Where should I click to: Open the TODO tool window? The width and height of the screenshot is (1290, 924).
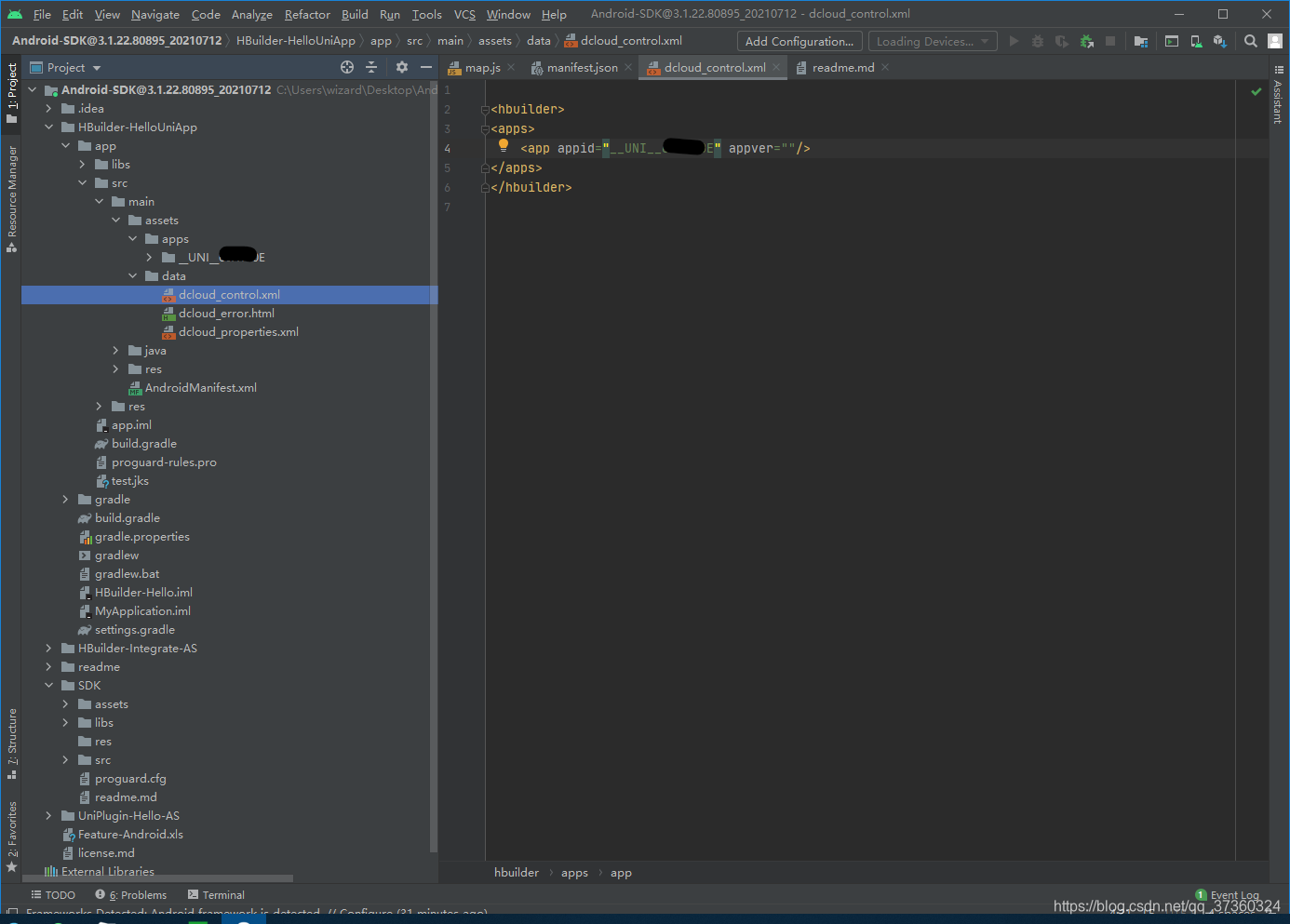click(53, 895)
